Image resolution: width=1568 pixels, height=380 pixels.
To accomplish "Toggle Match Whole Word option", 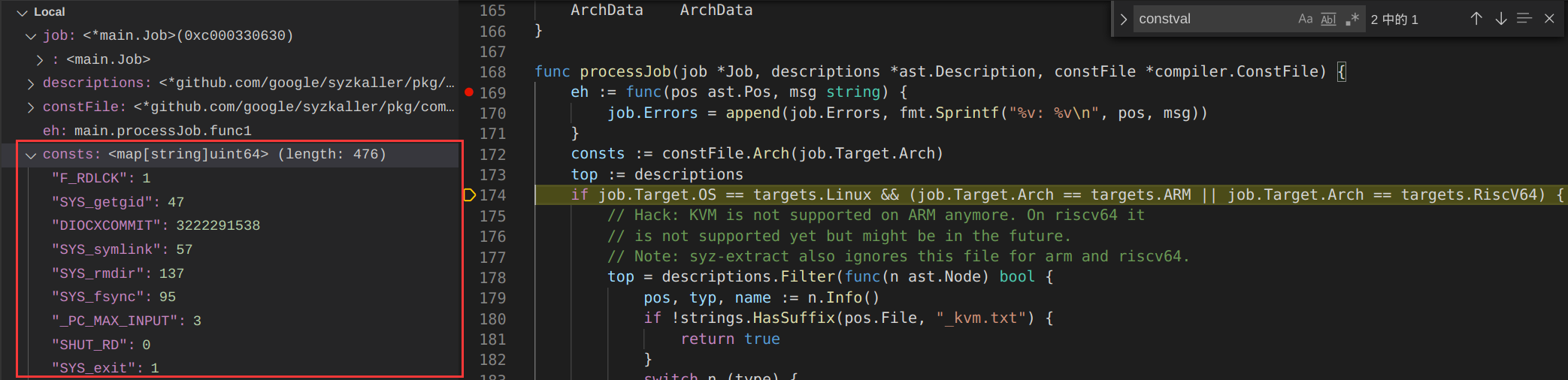I will click(1328, 20).
